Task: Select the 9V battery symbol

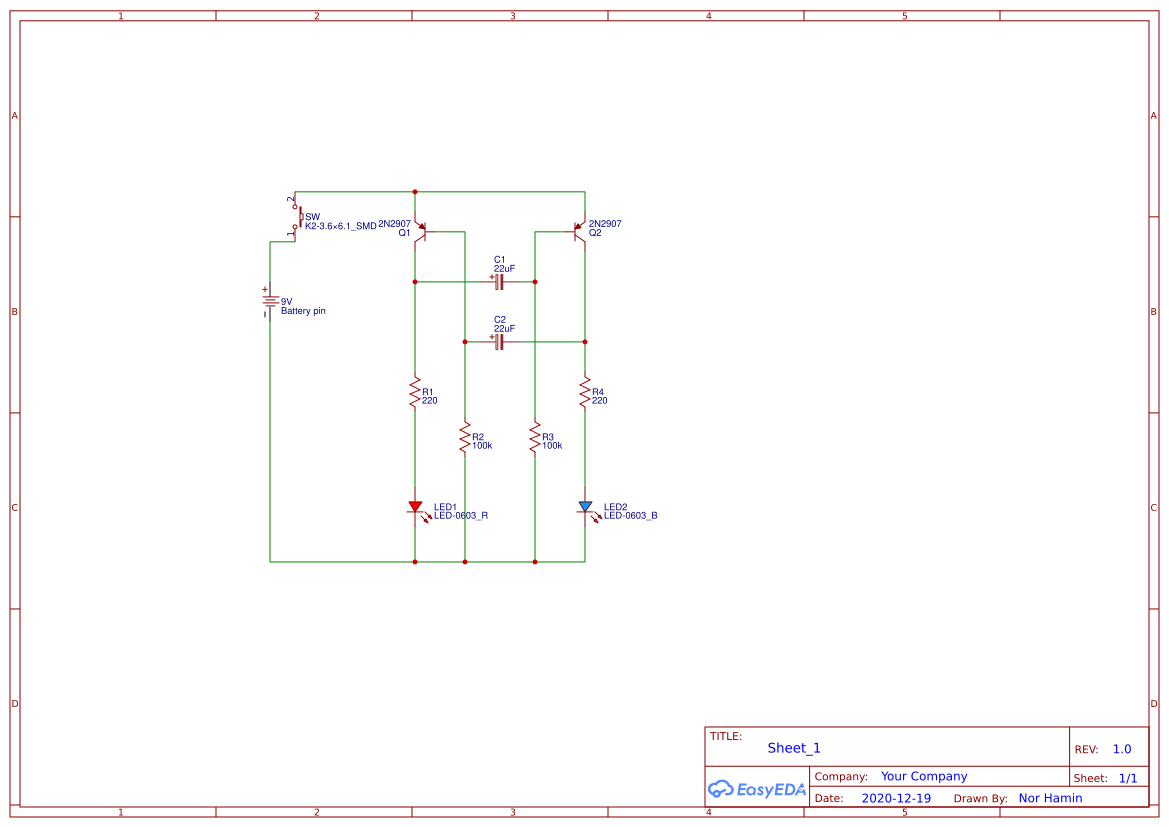Action: pyautogui.click(x=268, y=300)
